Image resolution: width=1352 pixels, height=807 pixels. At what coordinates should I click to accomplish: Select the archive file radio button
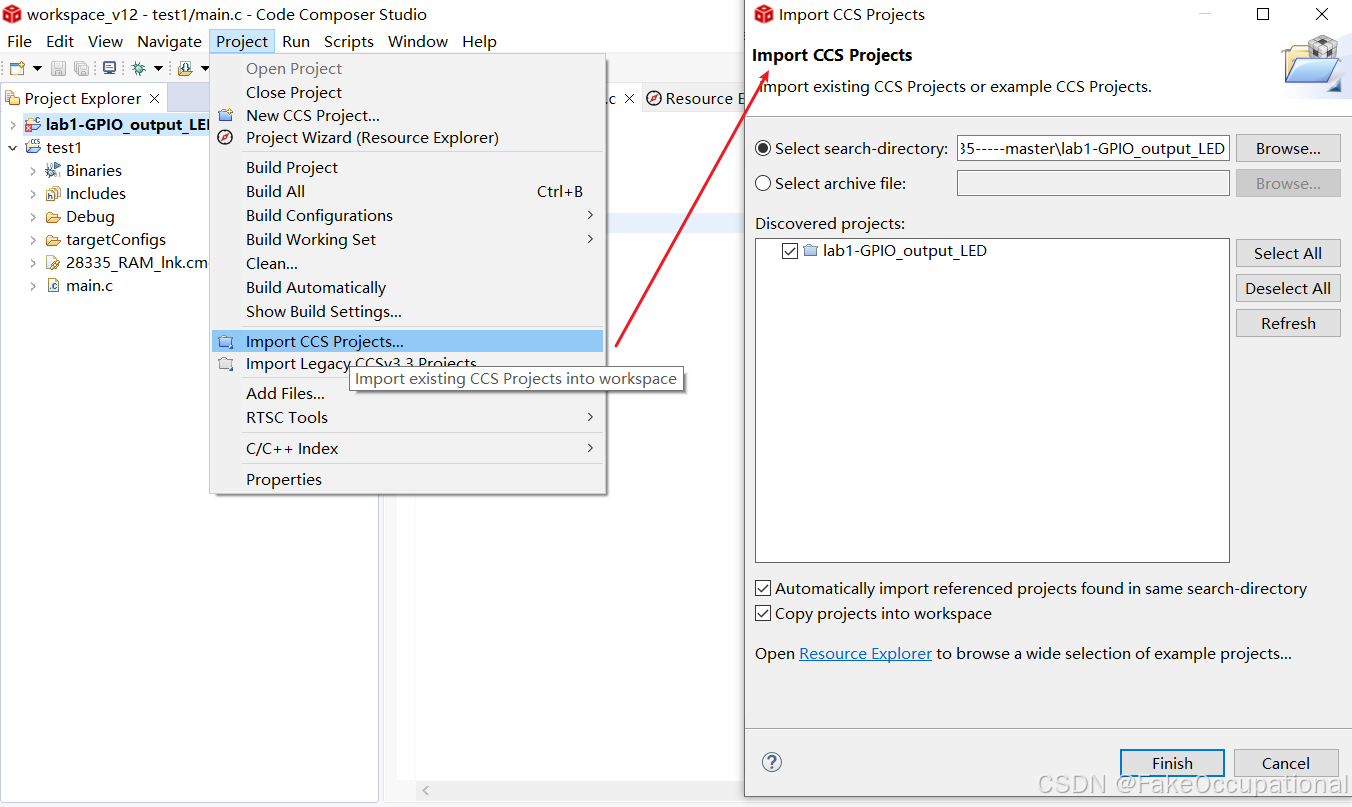[x=763, y=183]
